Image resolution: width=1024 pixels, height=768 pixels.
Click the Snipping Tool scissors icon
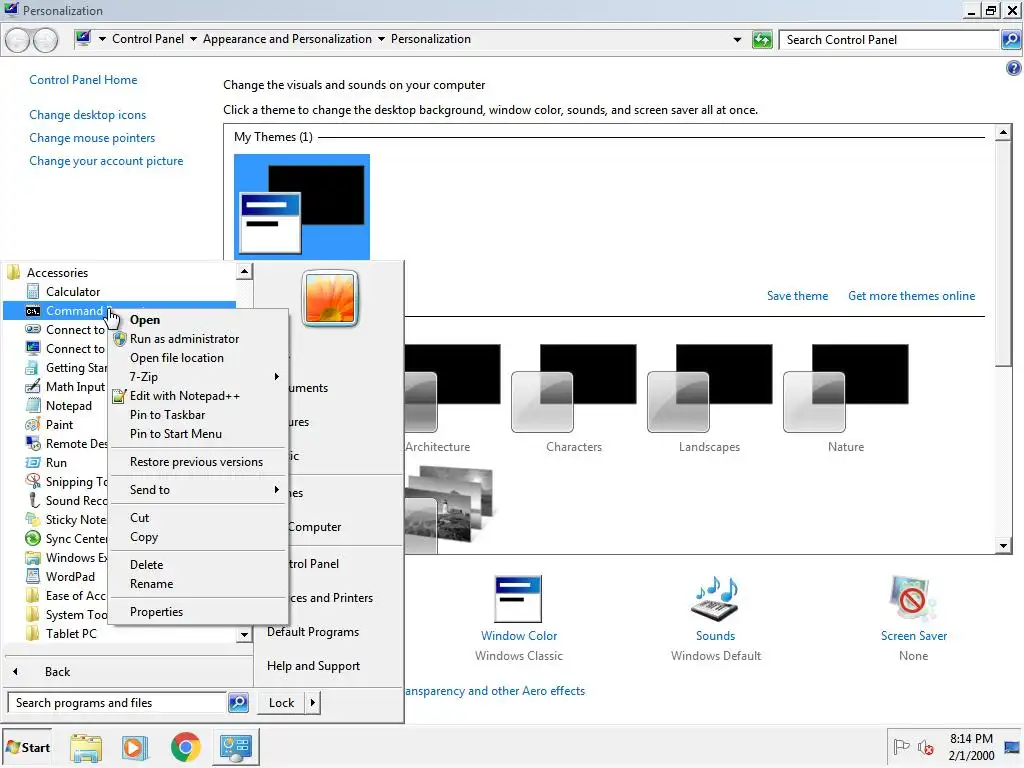tap(33, 481)
